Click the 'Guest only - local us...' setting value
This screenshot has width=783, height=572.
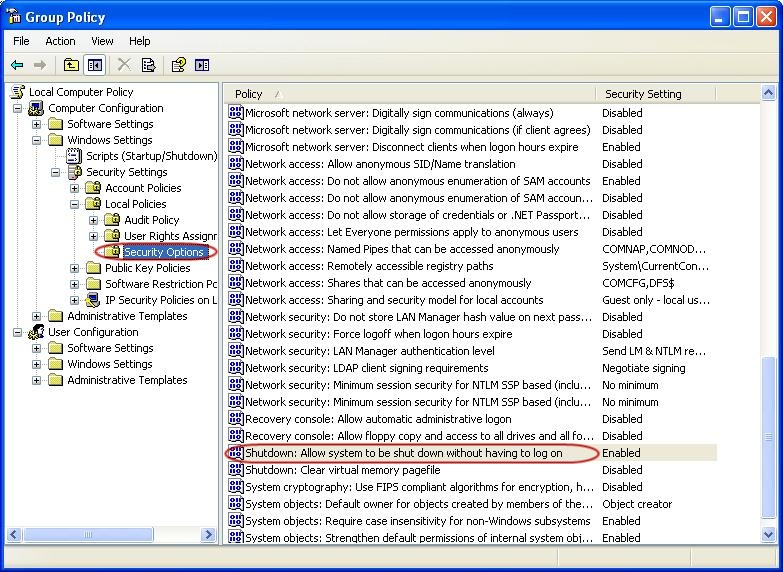coord(656,300)
